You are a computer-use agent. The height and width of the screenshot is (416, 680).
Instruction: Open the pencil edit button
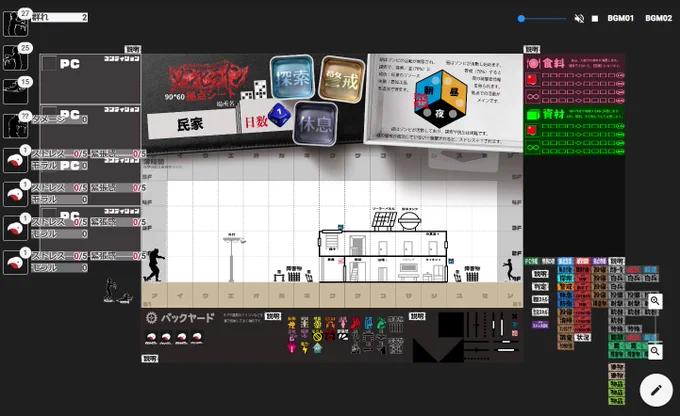(656, 390)
